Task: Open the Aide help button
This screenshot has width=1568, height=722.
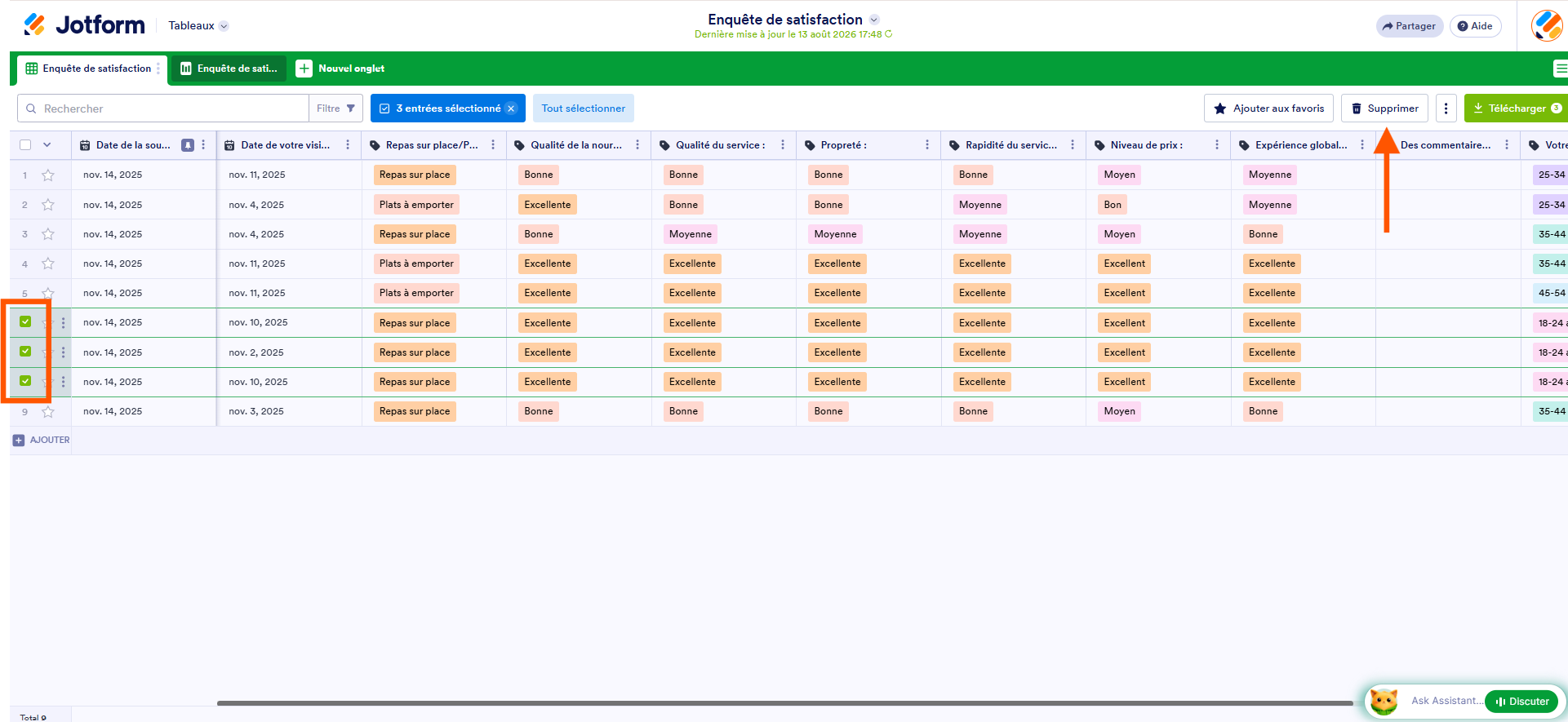Action: (1475, 26)
